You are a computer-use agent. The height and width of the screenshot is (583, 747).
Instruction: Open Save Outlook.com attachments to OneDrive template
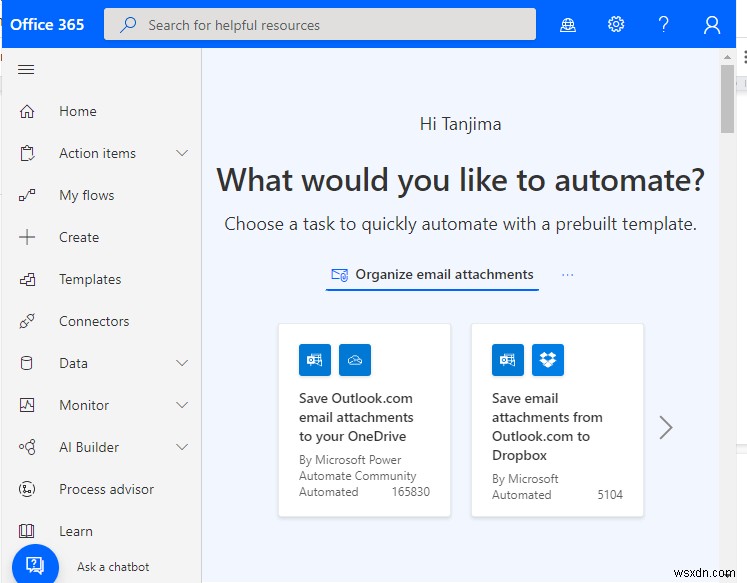click(364, 420)
